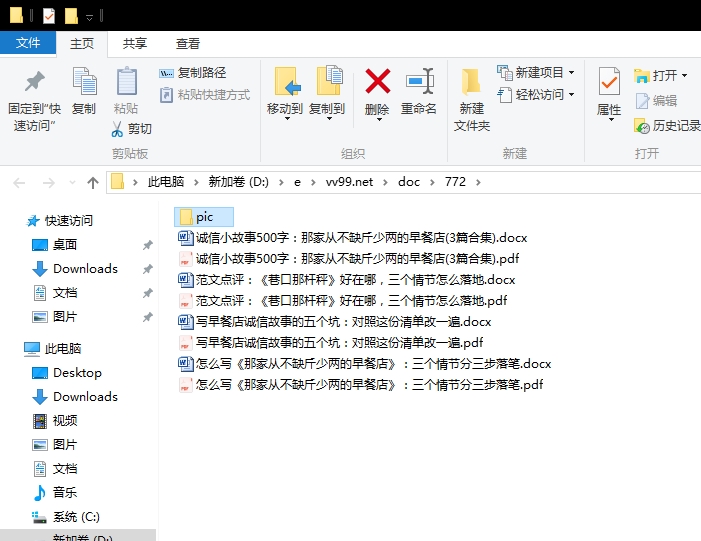Screen dimensions: 701x541
Task: Select Cut with scissors icon
Action: [132, 129]
